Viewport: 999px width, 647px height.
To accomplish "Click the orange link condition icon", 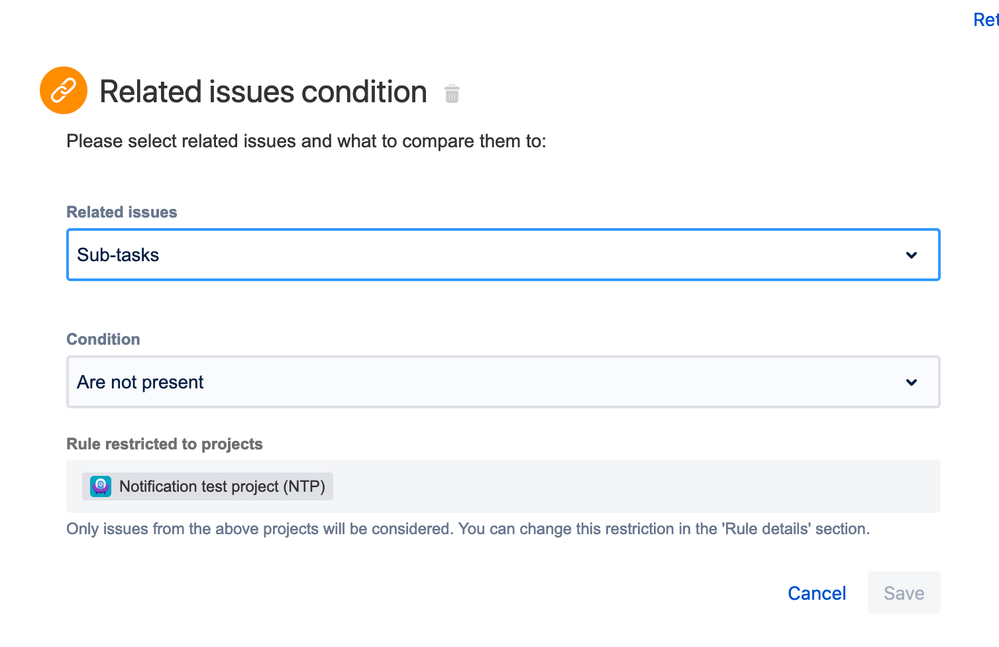I will point(63,90).
